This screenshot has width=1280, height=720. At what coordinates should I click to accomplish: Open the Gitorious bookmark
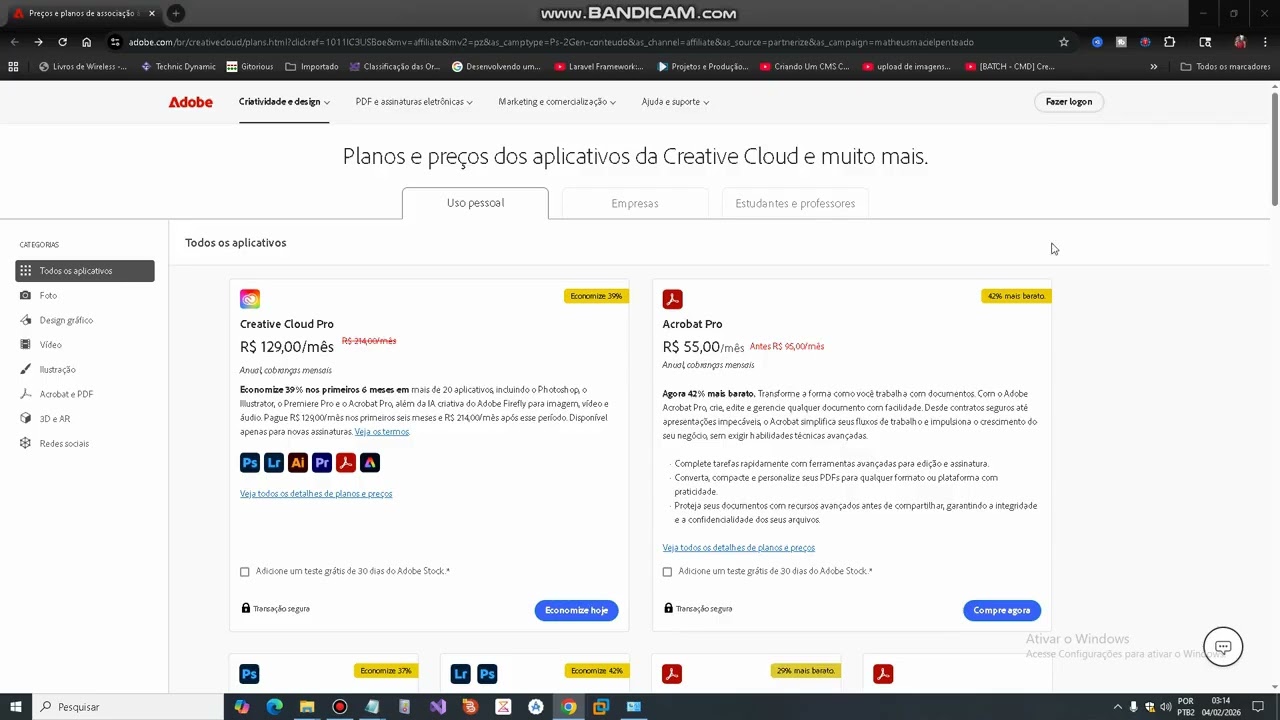(x=250, y=67)
